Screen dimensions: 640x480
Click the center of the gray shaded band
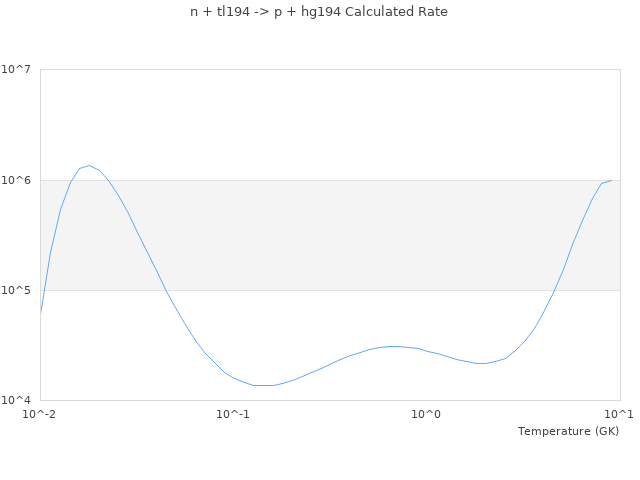[x=330, y=235]
